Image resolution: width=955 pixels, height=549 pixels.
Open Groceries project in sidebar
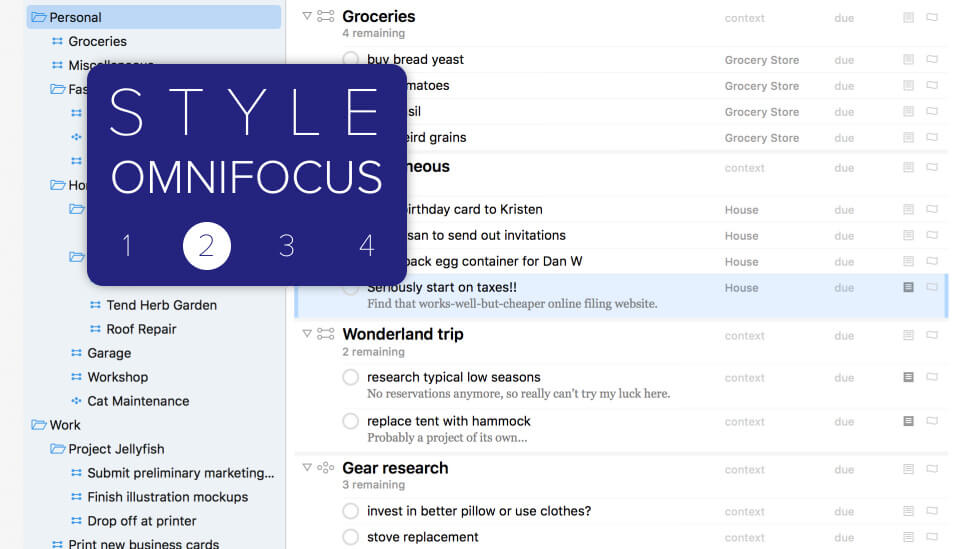click(x=97, y=41)
